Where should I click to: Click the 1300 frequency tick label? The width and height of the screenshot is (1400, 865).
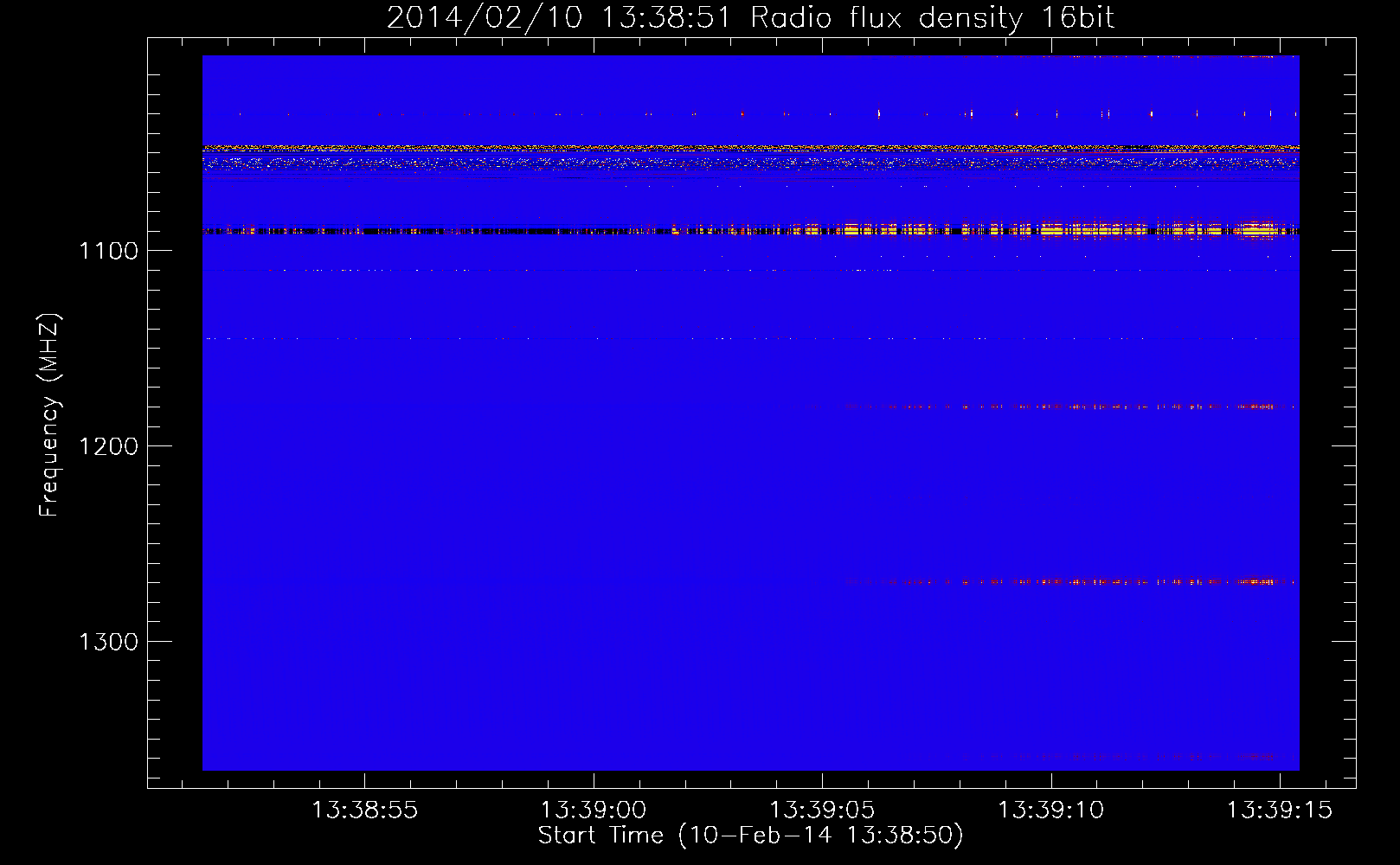[x=108, y=642]
